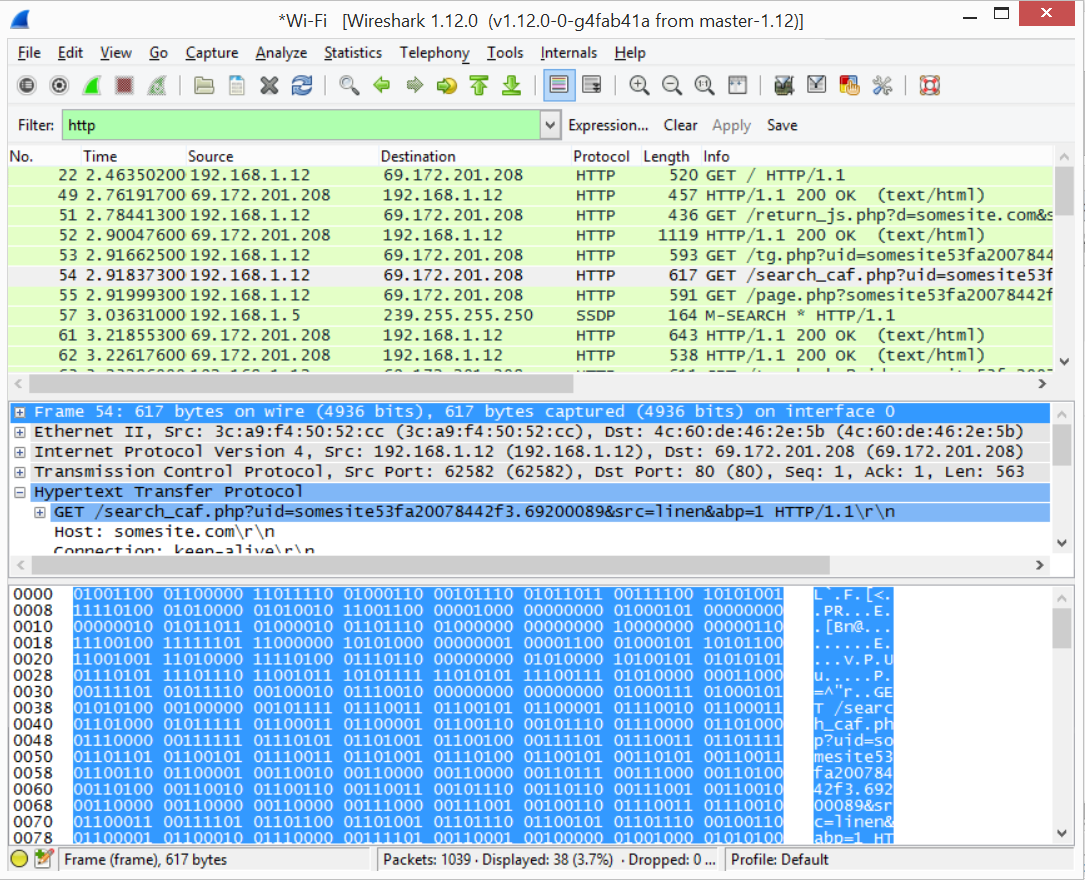The image size is (1085, 880).
Task: Open coloring rules editor
Action: point(849,86)
